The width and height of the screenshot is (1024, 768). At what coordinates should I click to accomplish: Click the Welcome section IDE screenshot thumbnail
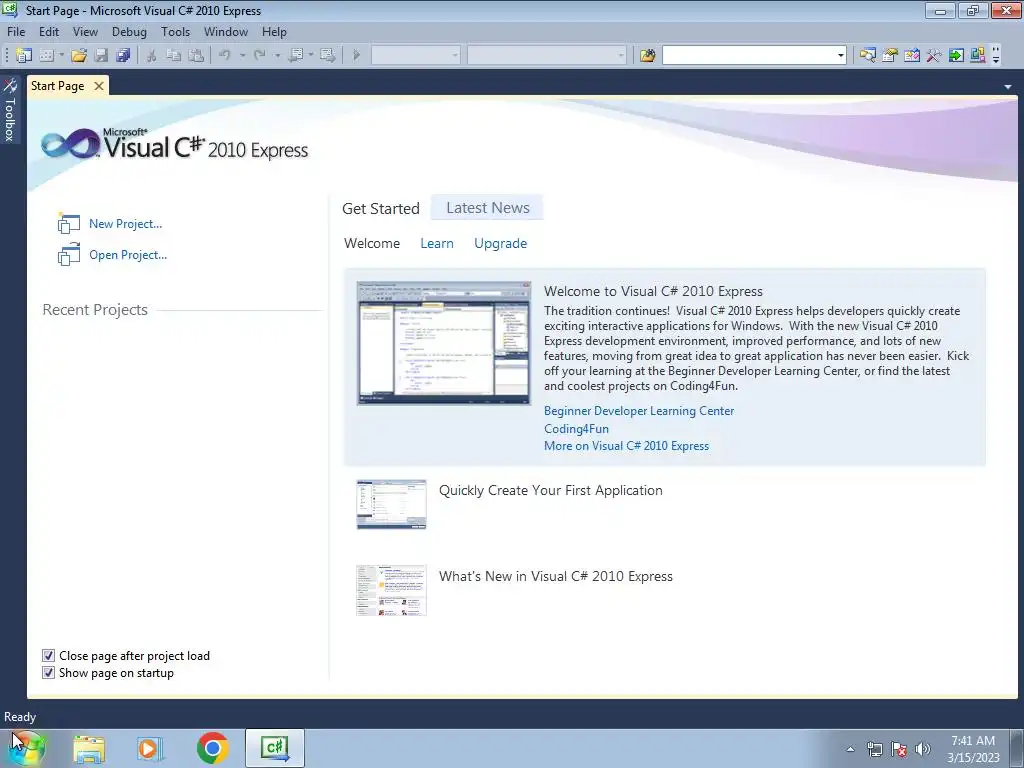[443, 344]
